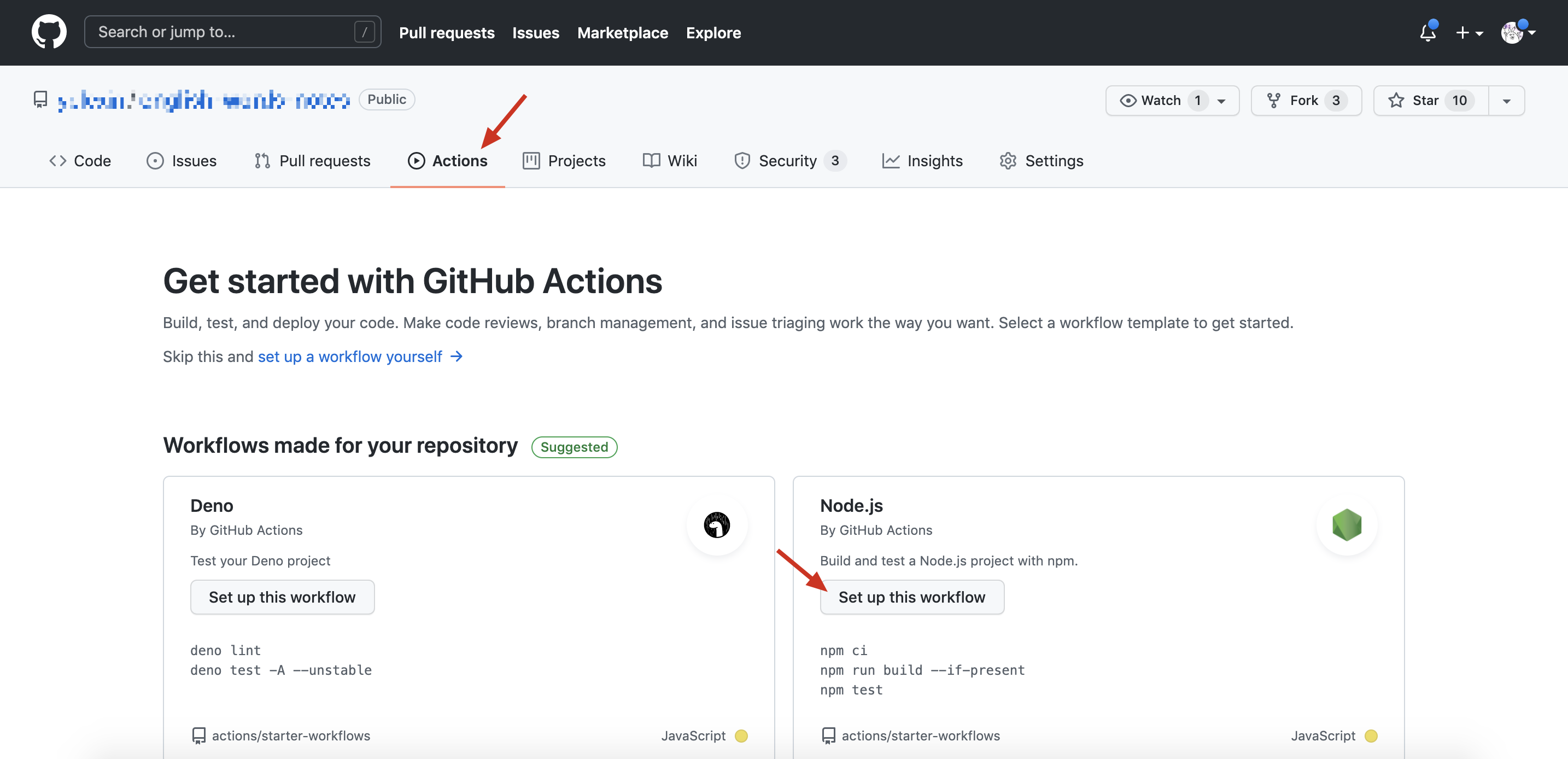The width and height of the screenshot is (1568, 759).
Task: Click the slash shortcut key hint
Action: [364, 32]
